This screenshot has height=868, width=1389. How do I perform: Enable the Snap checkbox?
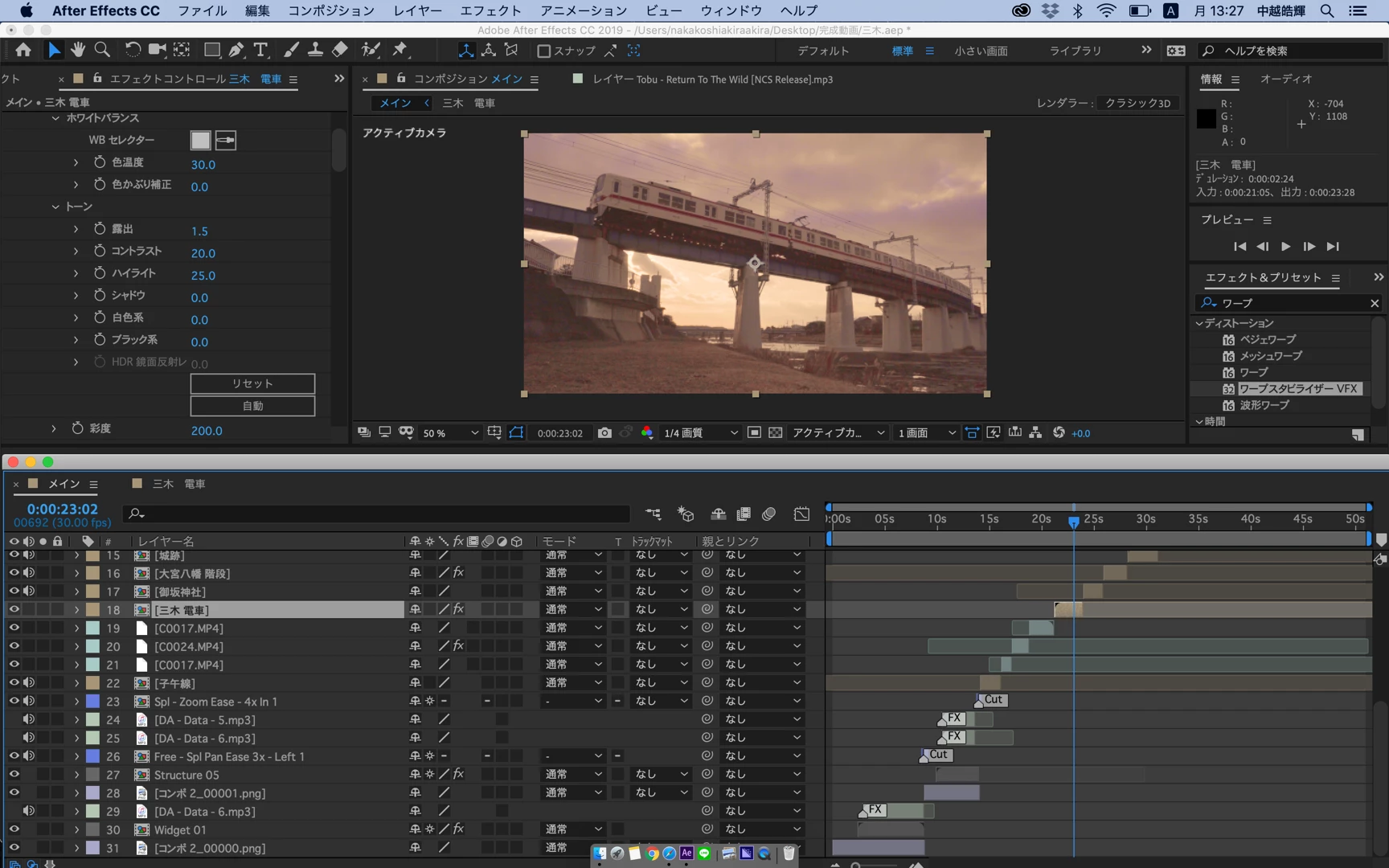(x=544, y=51)
